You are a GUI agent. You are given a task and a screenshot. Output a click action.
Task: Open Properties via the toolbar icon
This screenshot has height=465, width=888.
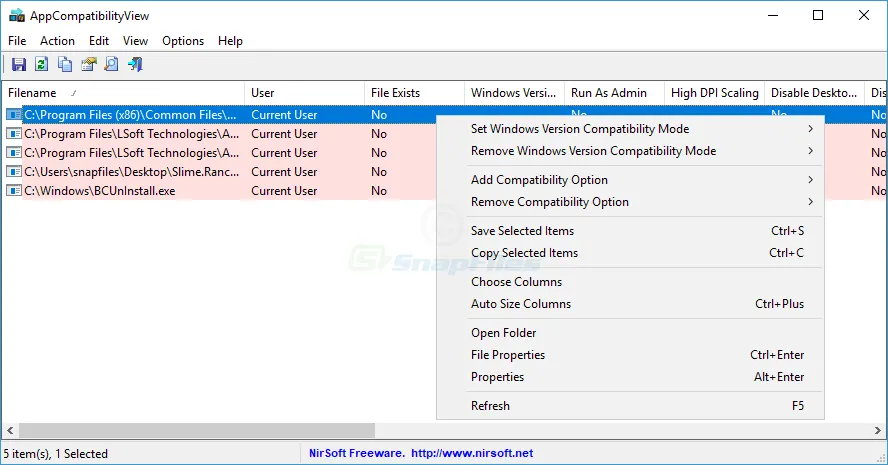(88, 65)
